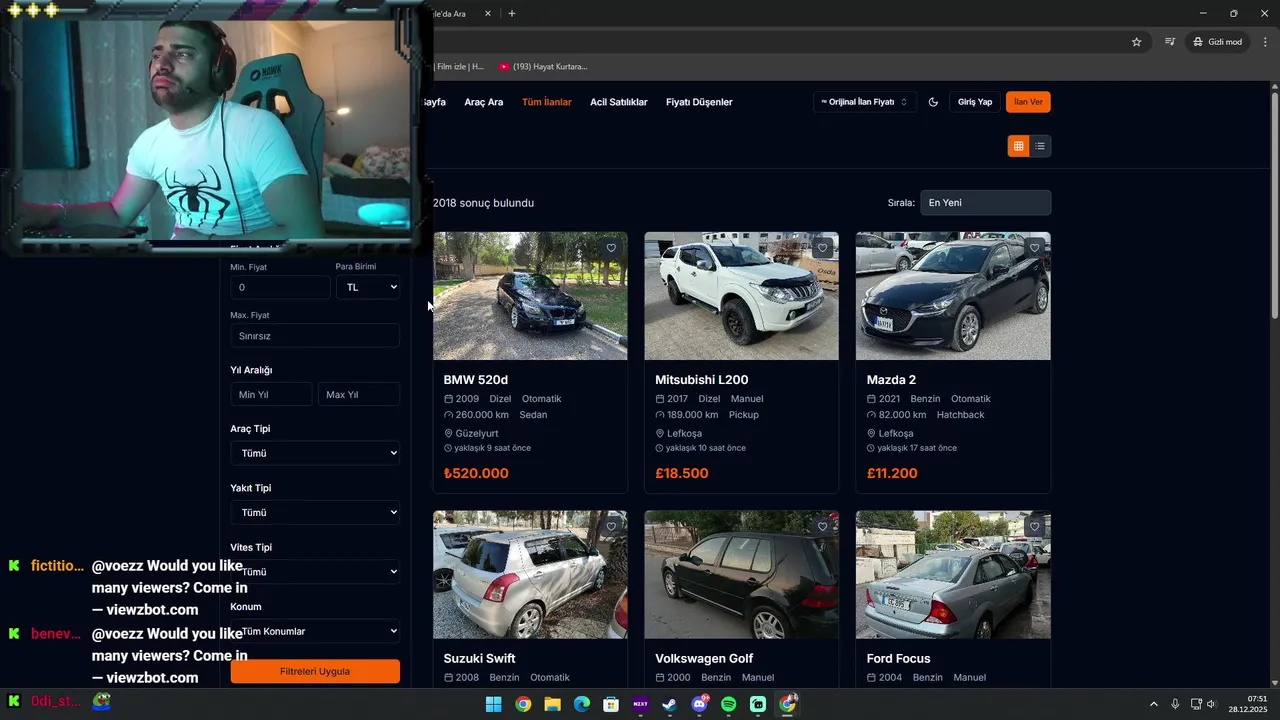Focus the Max Yıl input
This screenshot has height=720, width=1280.
(359, 394)
